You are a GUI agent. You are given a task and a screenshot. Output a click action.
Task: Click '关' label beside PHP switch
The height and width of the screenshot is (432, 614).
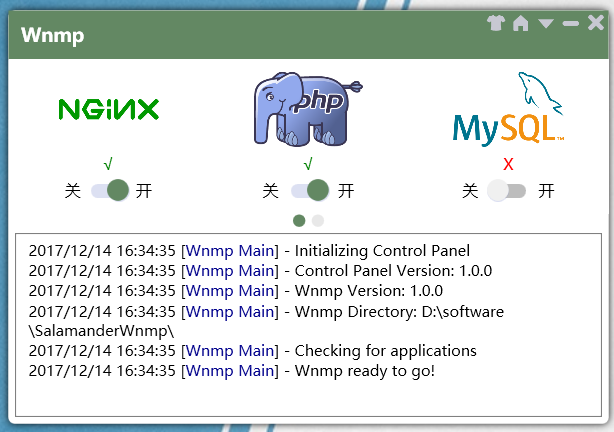pos(271,191)
